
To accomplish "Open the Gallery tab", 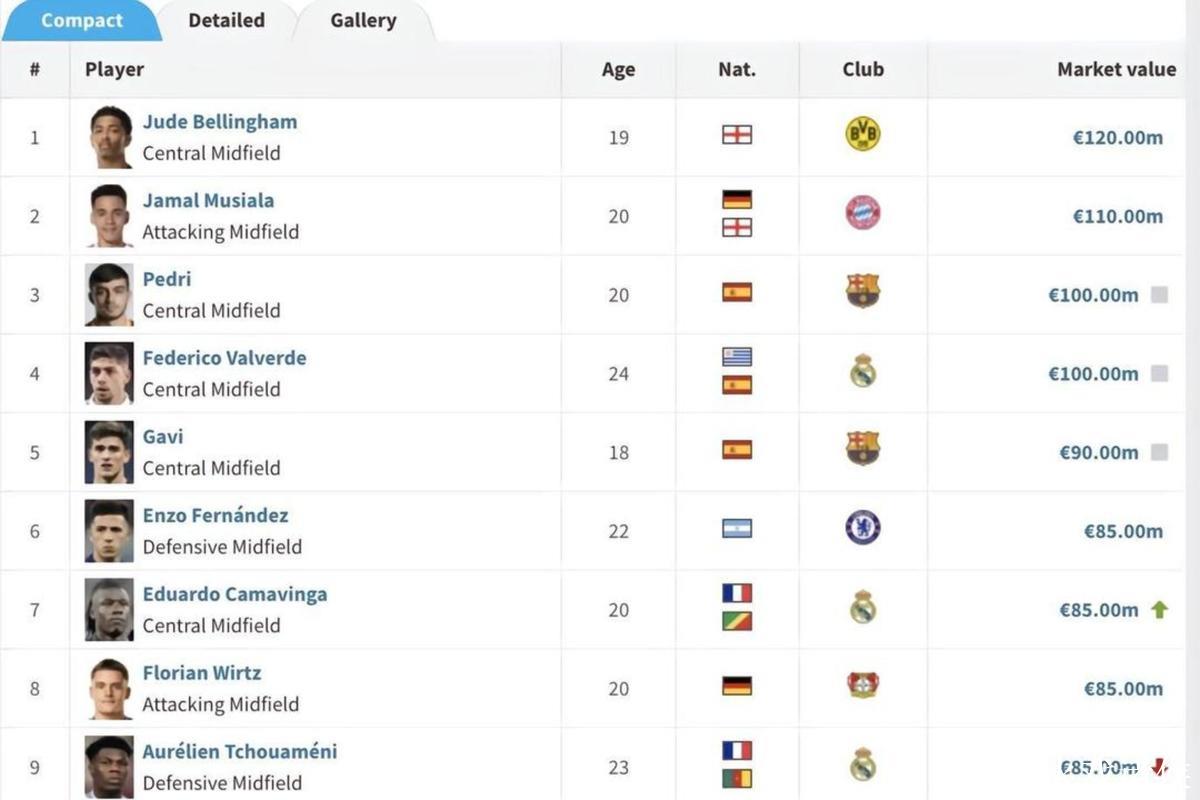I will (363, 20).
